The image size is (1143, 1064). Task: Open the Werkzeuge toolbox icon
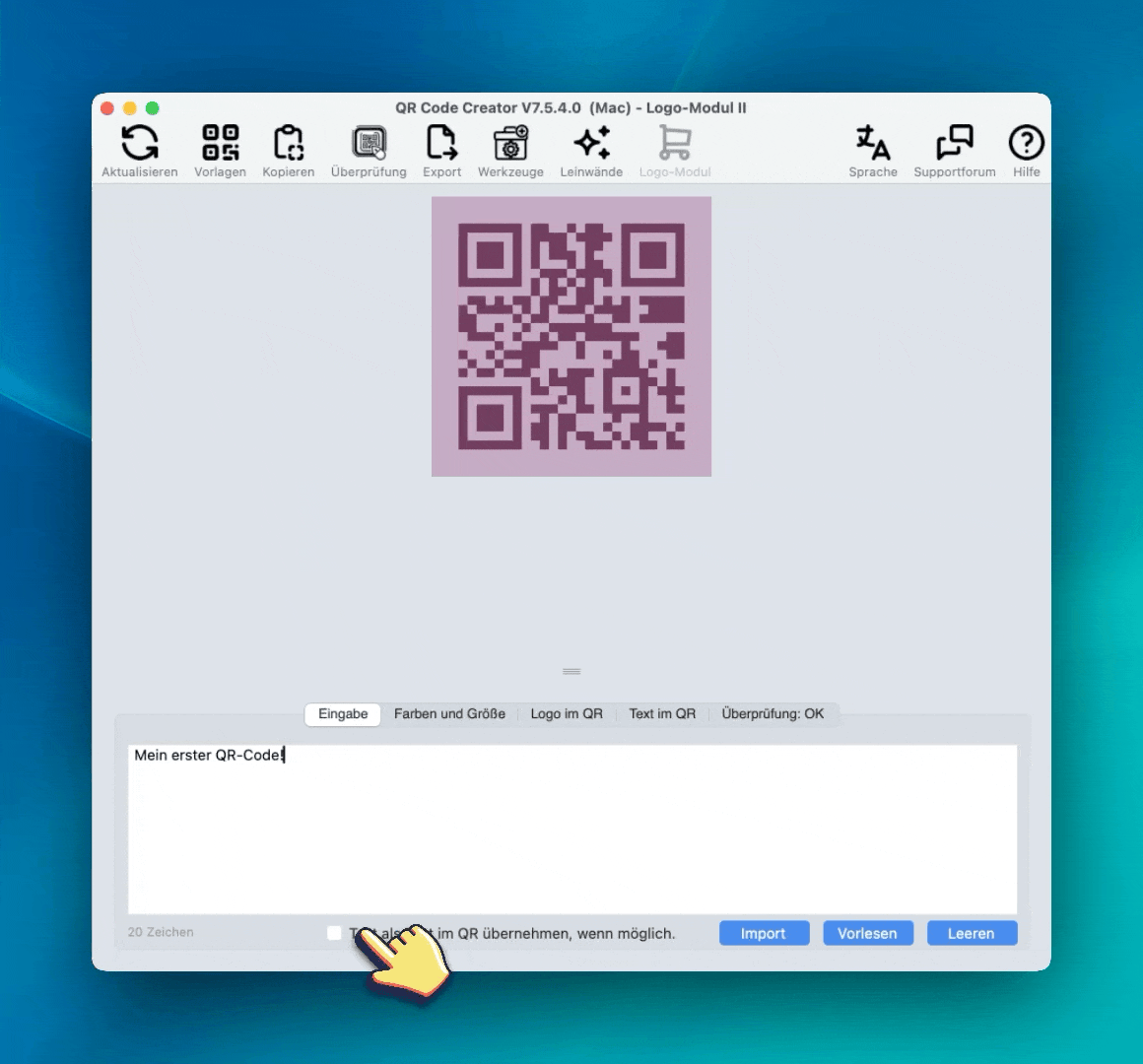[510, 144]
